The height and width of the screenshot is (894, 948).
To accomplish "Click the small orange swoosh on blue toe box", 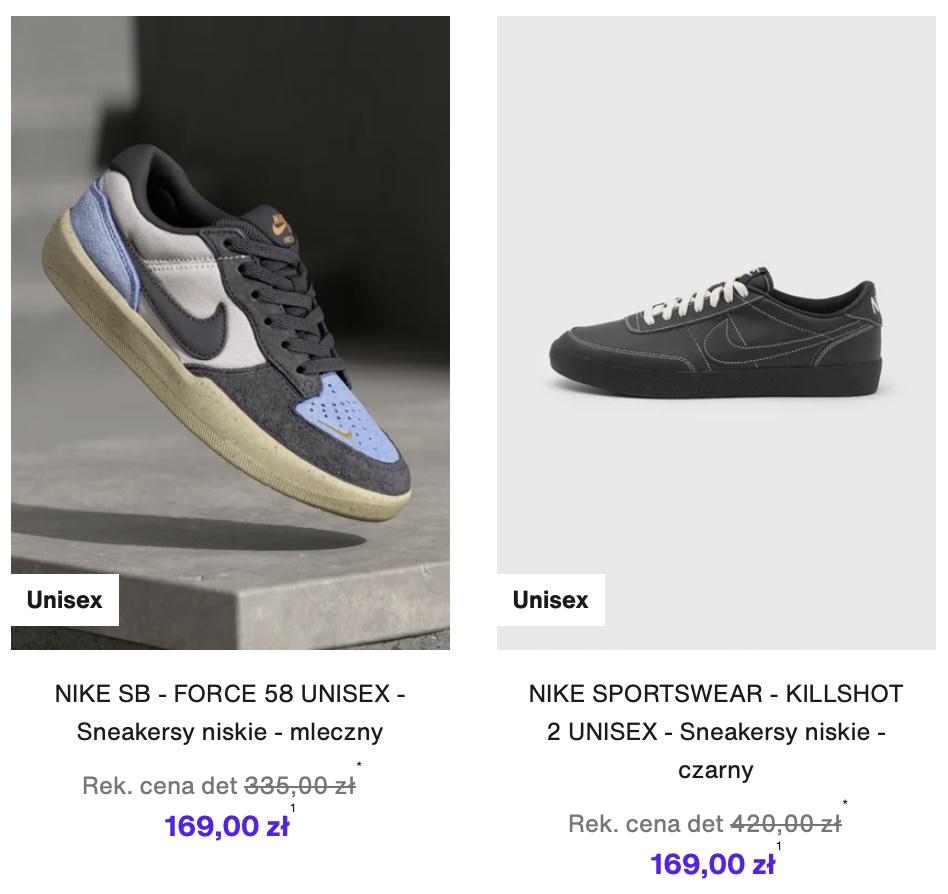I will click(x=345, y=437).
